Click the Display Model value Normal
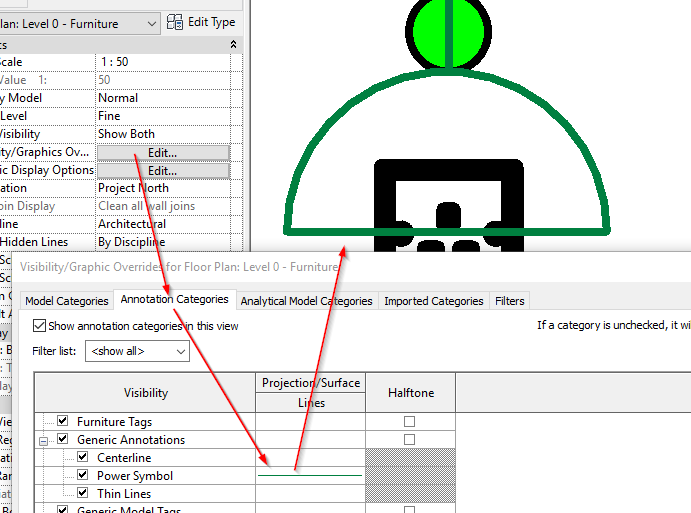Viewport: 691px width, 513px height. pyautogui.click(x=163, y=98)
